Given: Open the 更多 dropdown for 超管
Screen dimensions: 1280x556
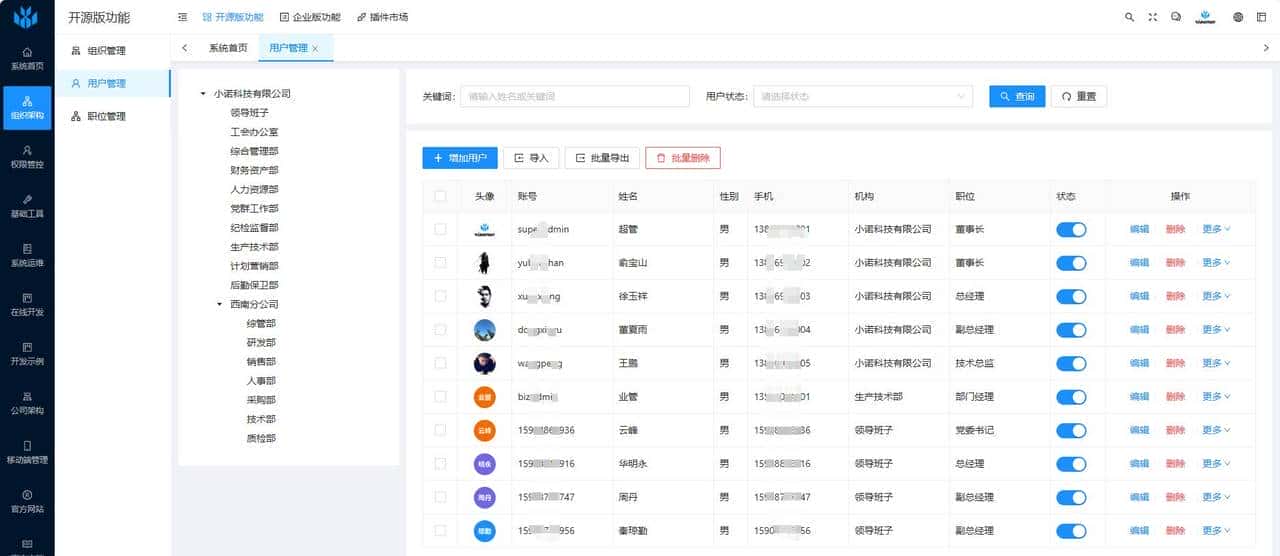Looking at the screenshot, I should [1216, 229].
